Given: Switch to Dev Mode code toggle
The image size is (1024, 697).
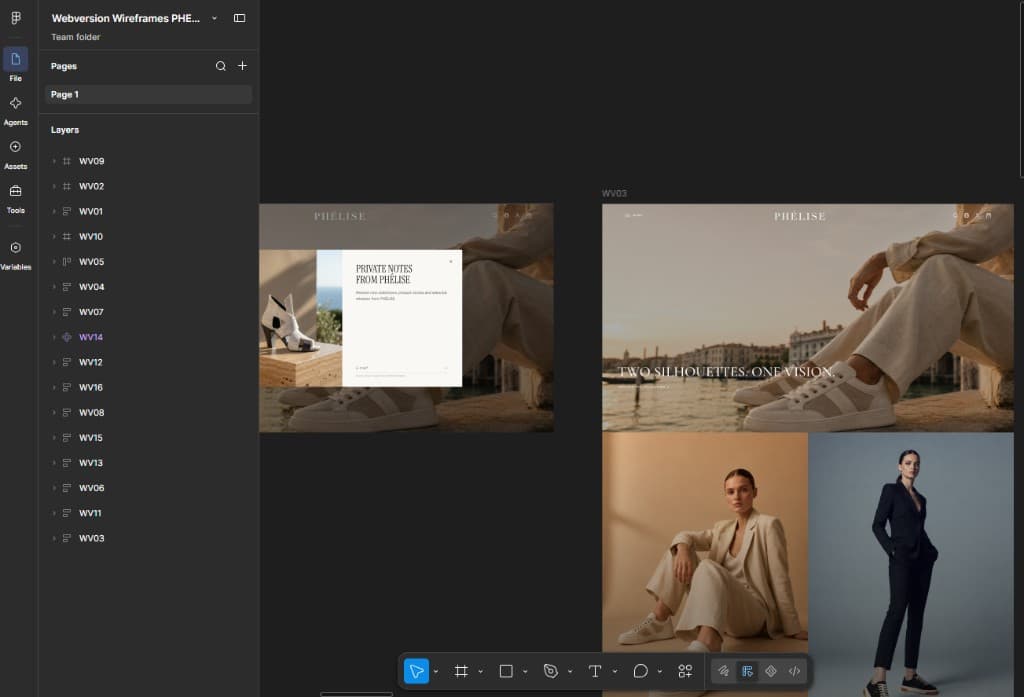Looking at the screenshot, I should [795, 671].
